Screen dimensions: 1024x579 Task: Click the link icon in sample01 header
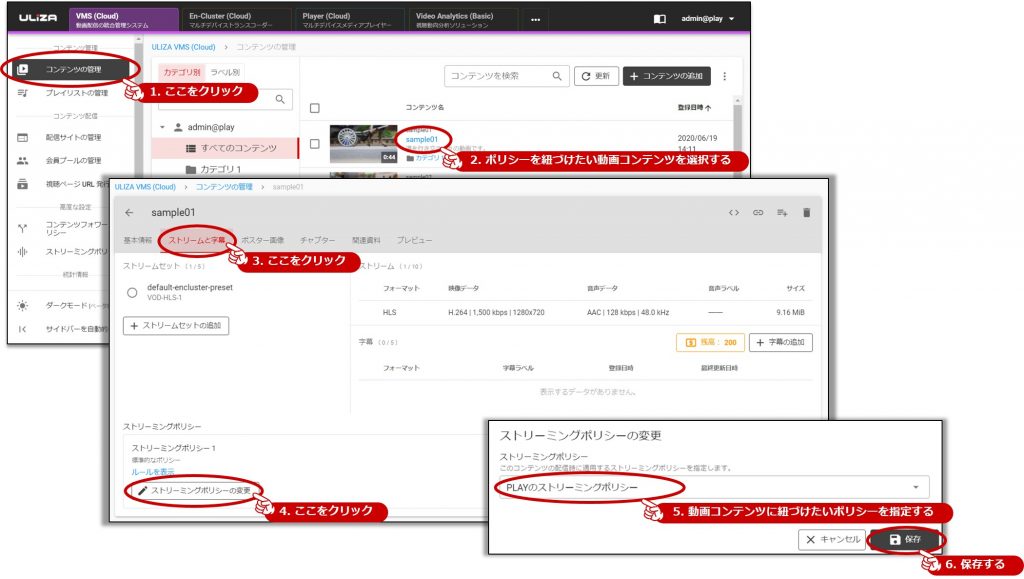pyautogui.click(x=759, y=213)
